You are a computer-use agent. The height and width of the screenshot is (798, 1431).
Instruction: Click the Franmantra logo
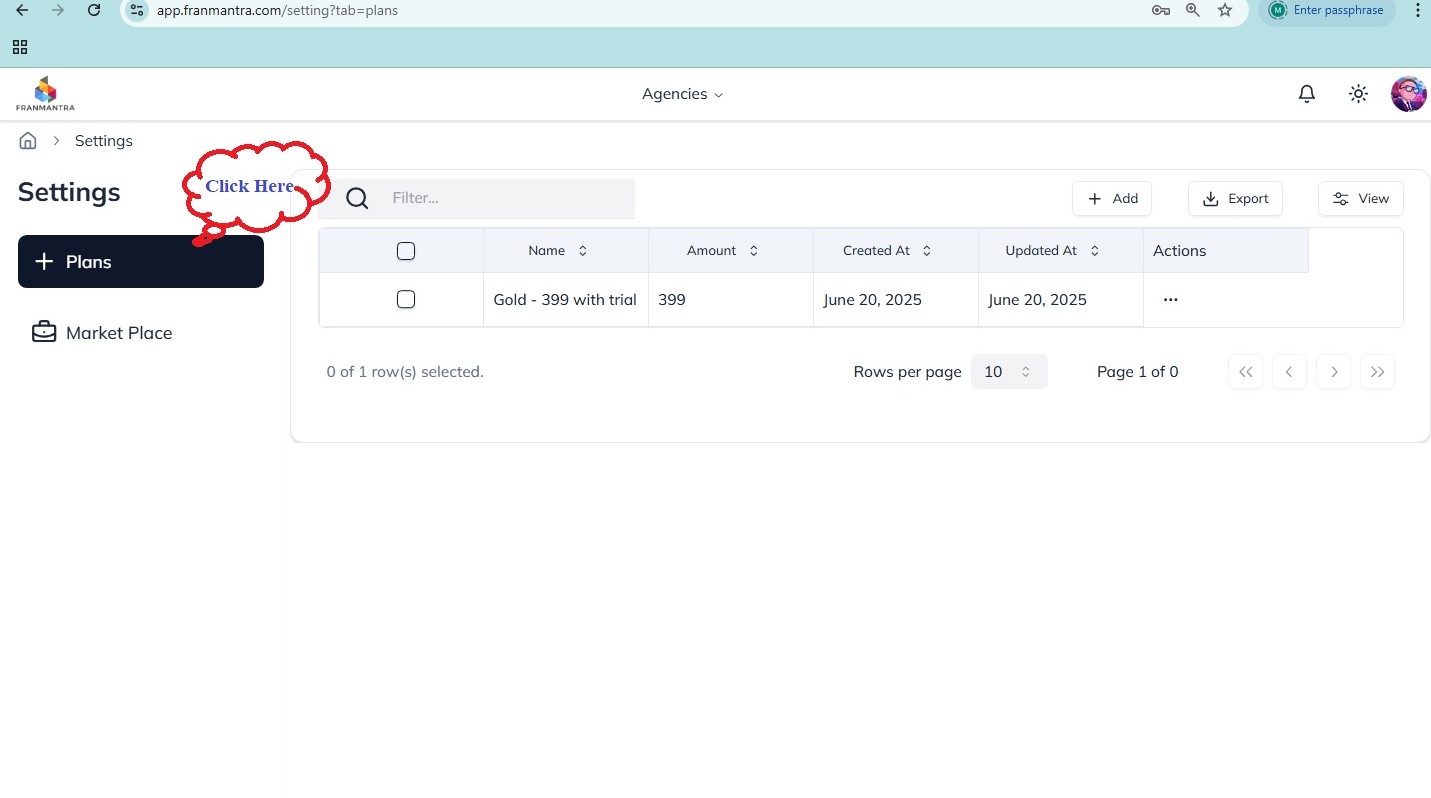tap(45, 93)
